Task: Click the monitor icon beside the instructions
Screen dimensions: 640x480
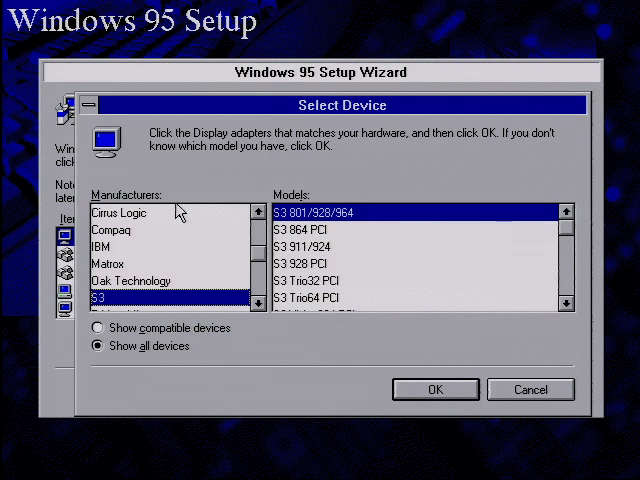Action: pyautogui.click(x=107, y=142)
